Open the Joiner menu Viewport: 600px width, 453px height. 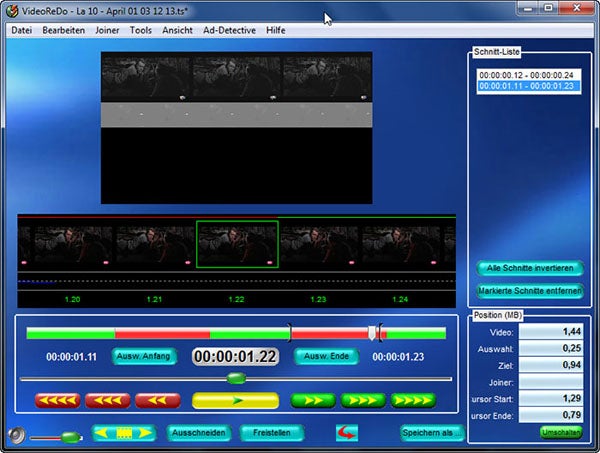[107, 30]
